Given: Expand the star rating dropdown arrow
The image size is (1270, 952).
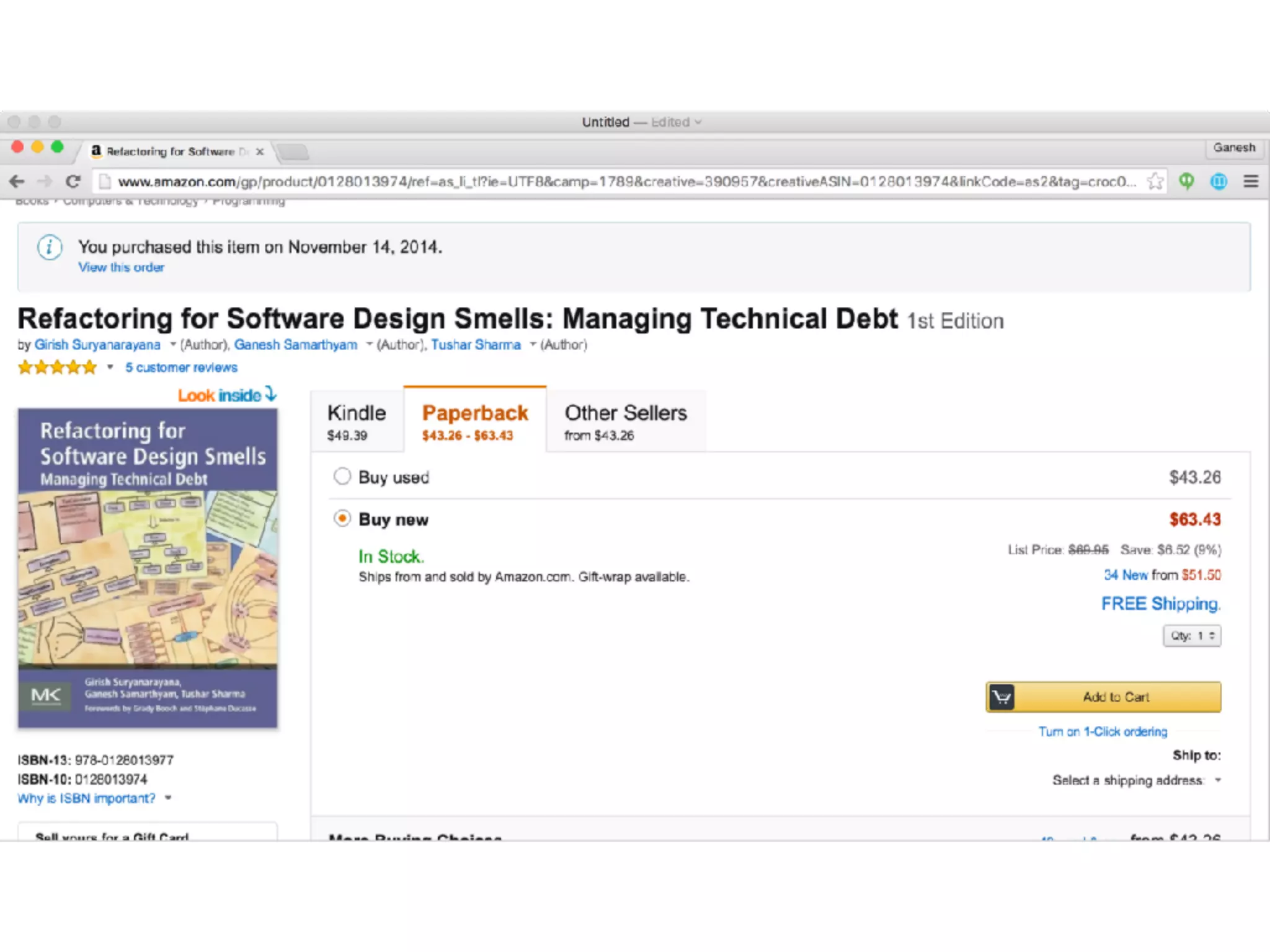Looking at the screenshot, I should [x=110, y=368].
